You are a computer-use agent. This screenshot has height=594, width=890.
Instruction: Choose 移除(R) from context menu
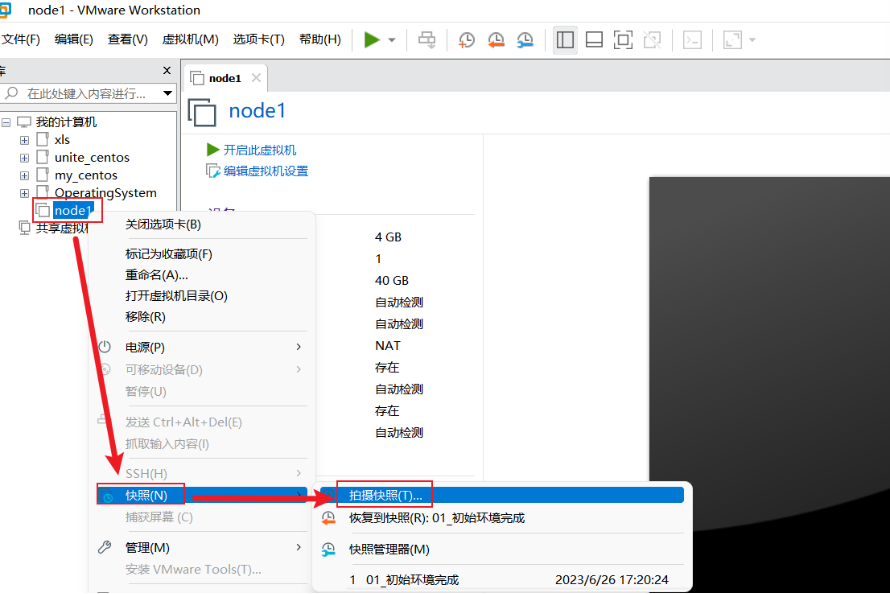tap(145, 317)
